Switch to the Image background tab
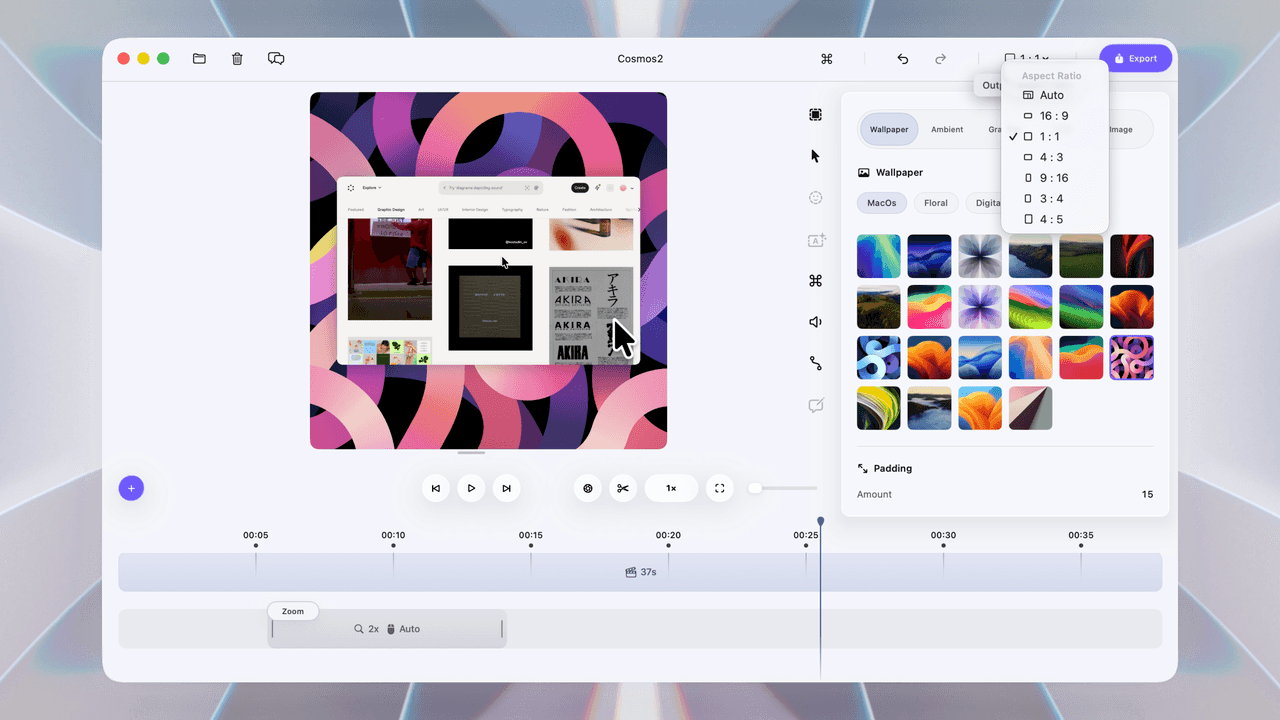The image size is (1280, 720). click(x=1121, y=129)
